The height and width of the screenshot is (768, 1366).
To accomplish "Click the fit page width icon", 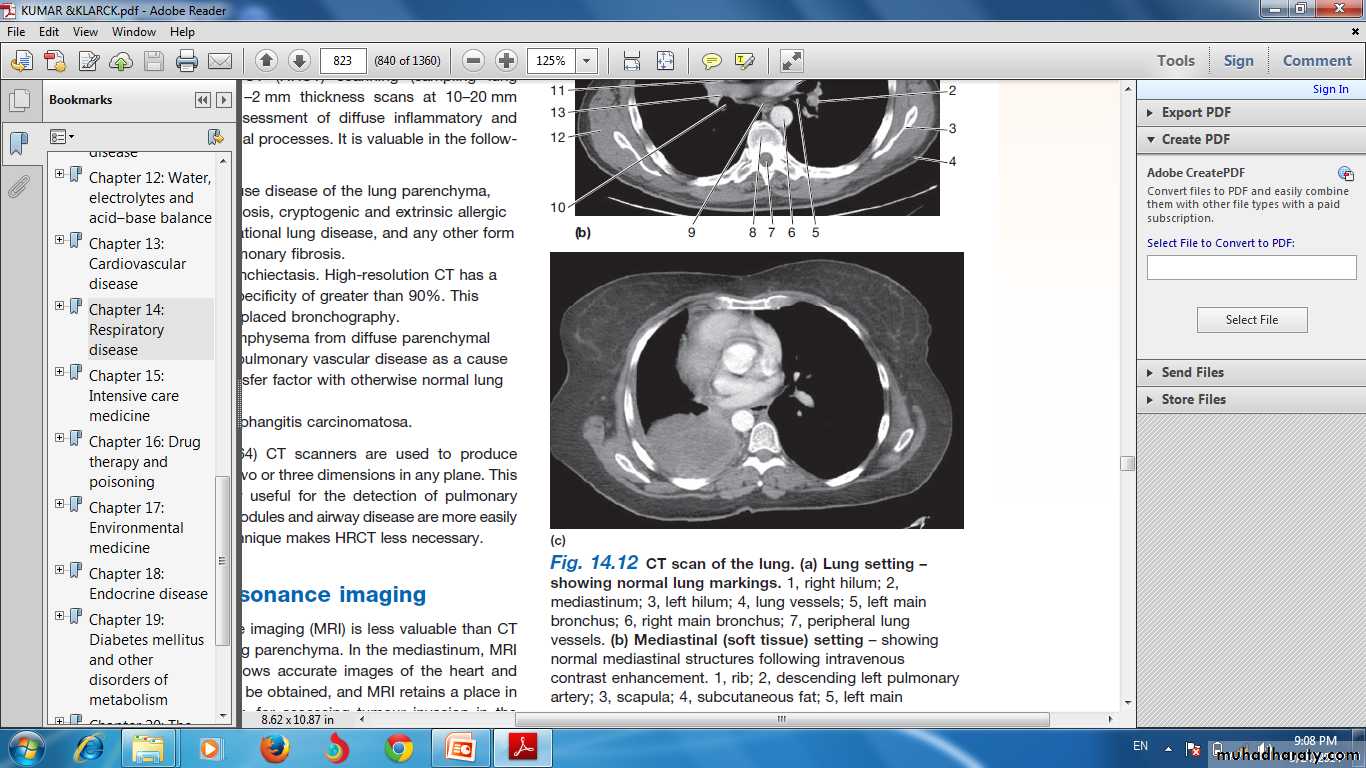I will pos(631,61).
